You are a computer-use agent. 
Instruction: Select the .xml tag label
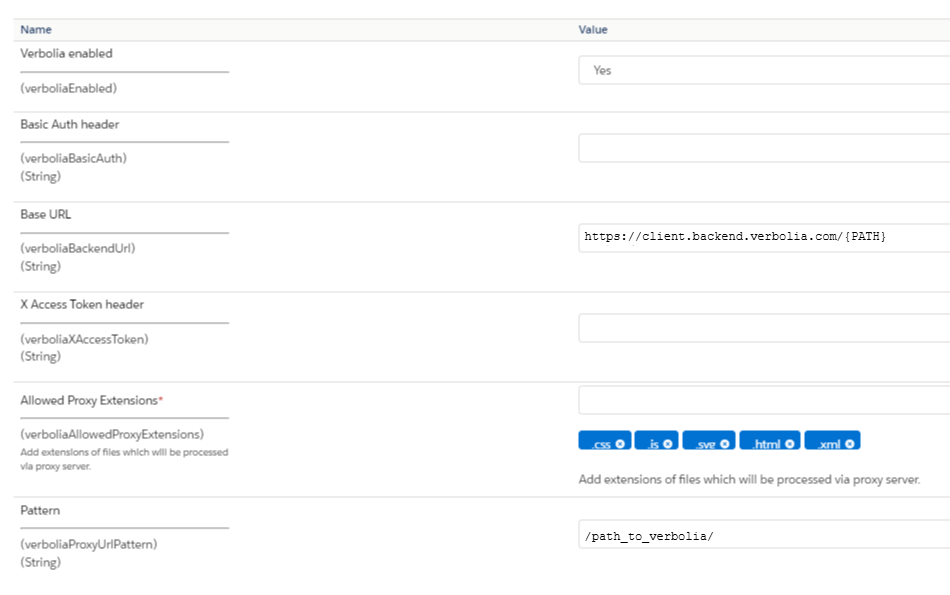pos(827,443)
